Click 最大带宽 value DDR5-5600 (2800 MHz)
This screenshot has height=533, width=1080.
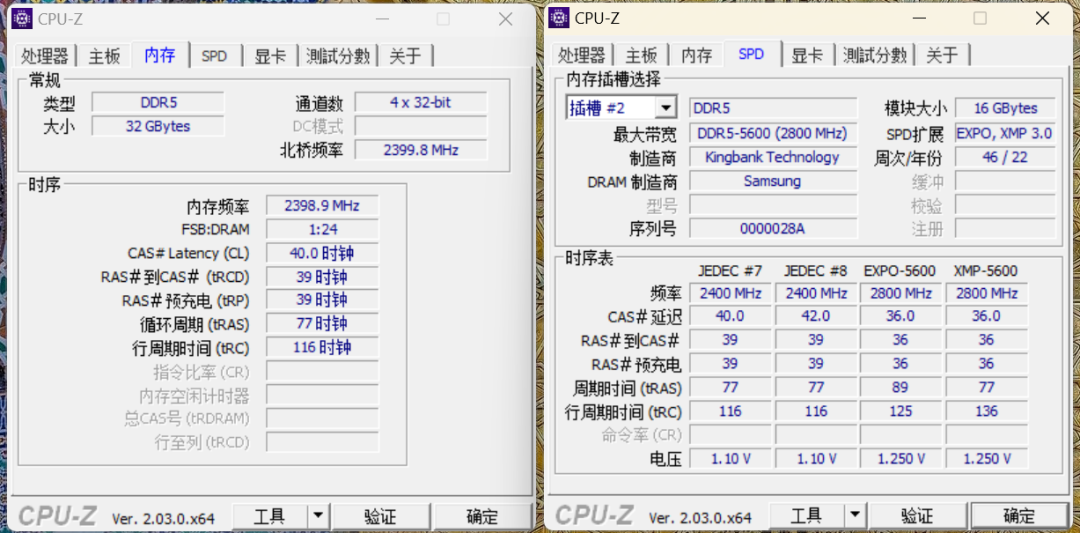[x=773, y=133]
